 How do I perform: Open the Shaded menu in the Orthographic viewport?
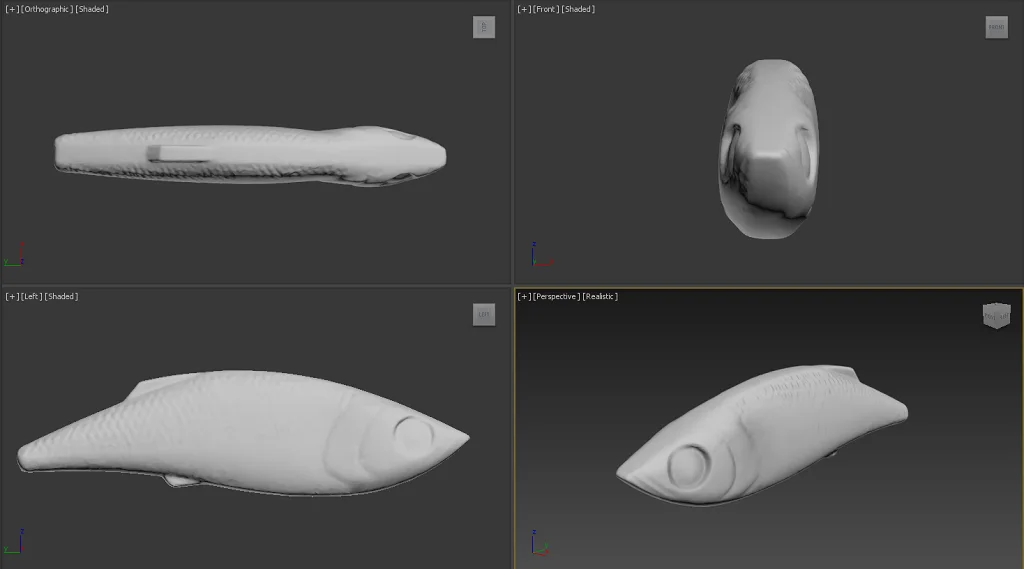(x=93, y=9)
